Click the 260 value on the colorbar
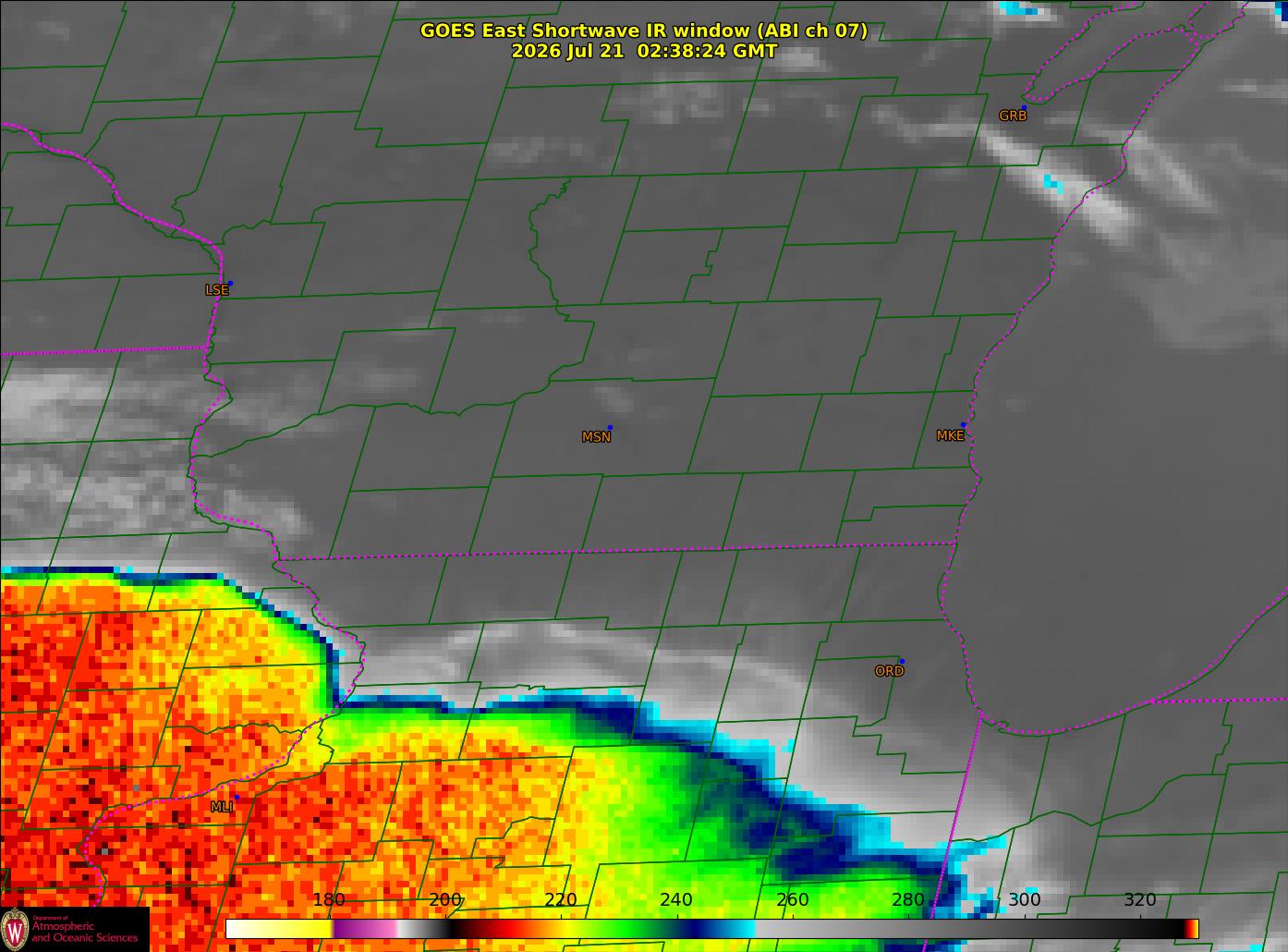 793,900
